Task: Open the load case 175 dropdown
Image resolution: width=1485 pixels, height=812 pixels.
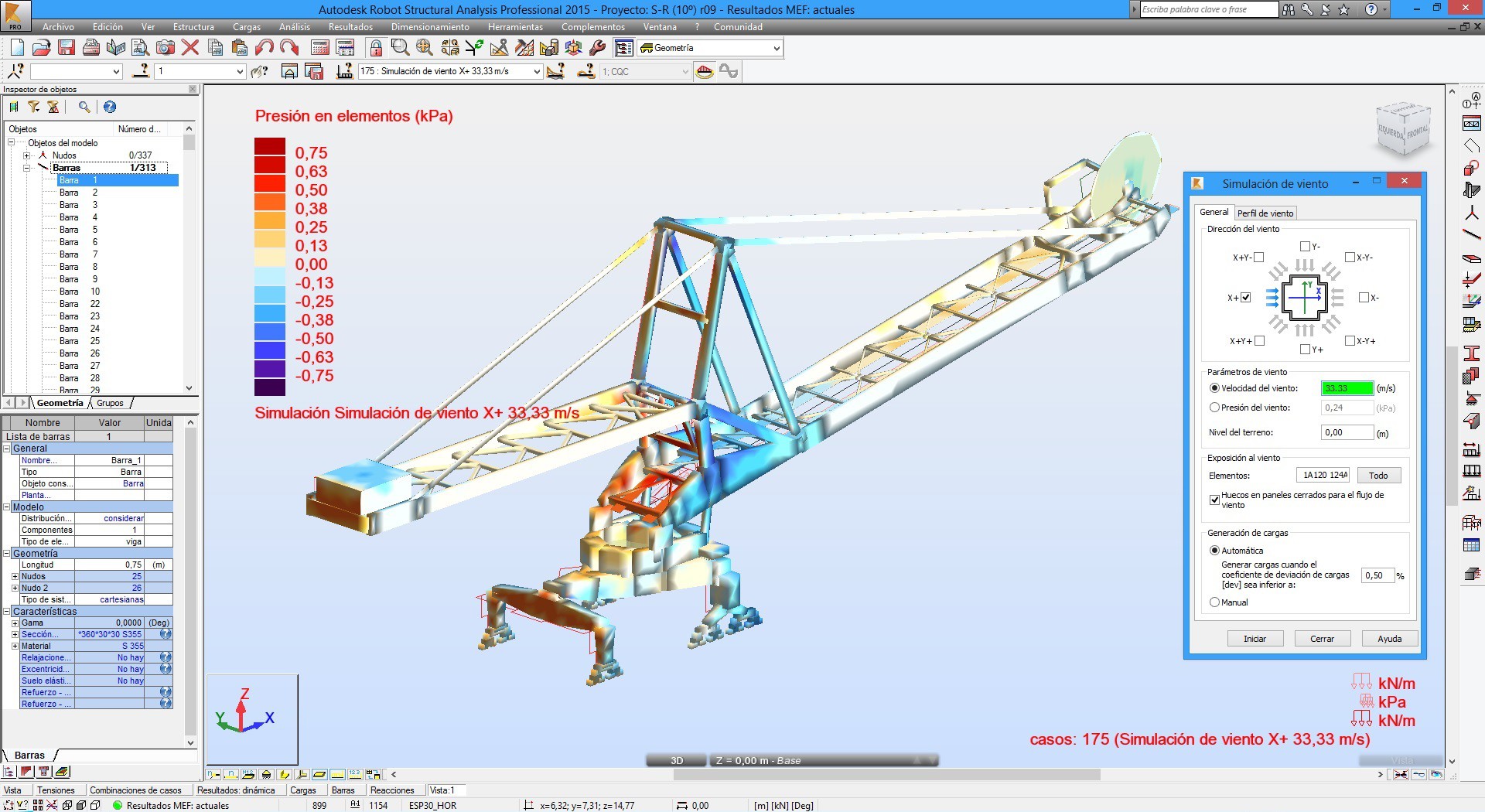Action: pyautogui.click(x=537, y=71)
